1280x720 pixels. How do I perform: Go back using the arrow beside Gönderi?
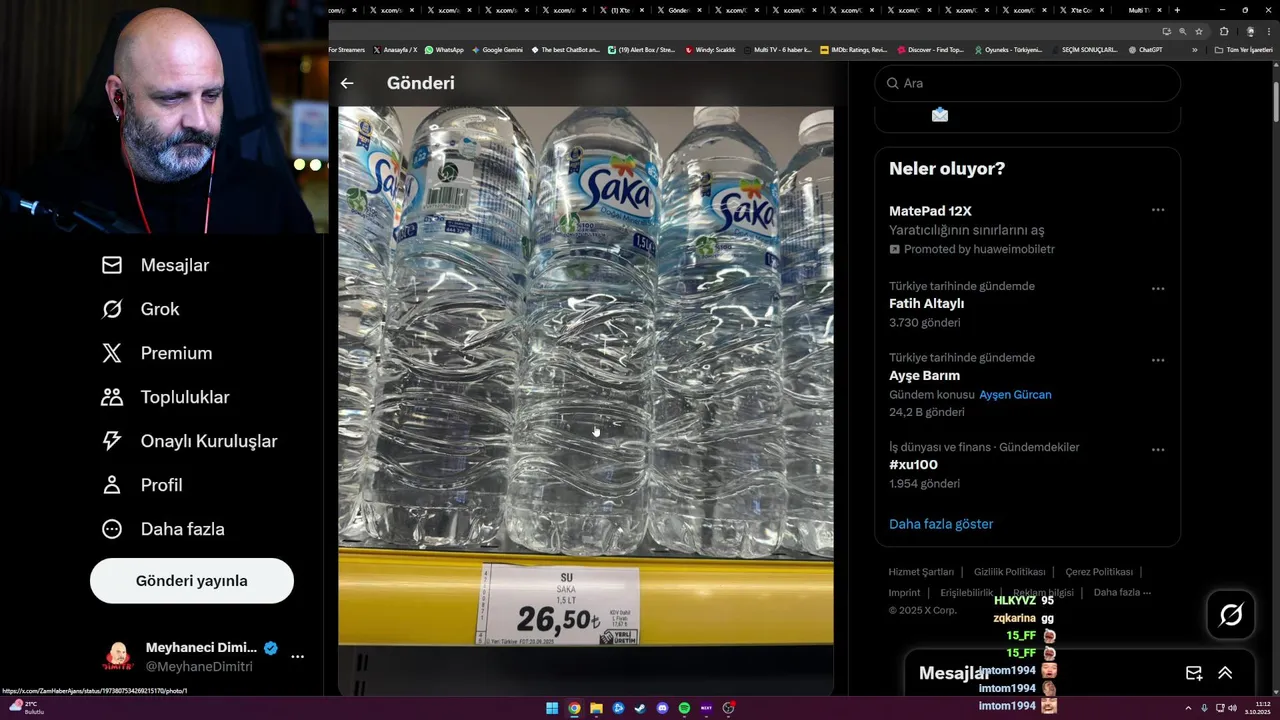[x=347, y=83]
